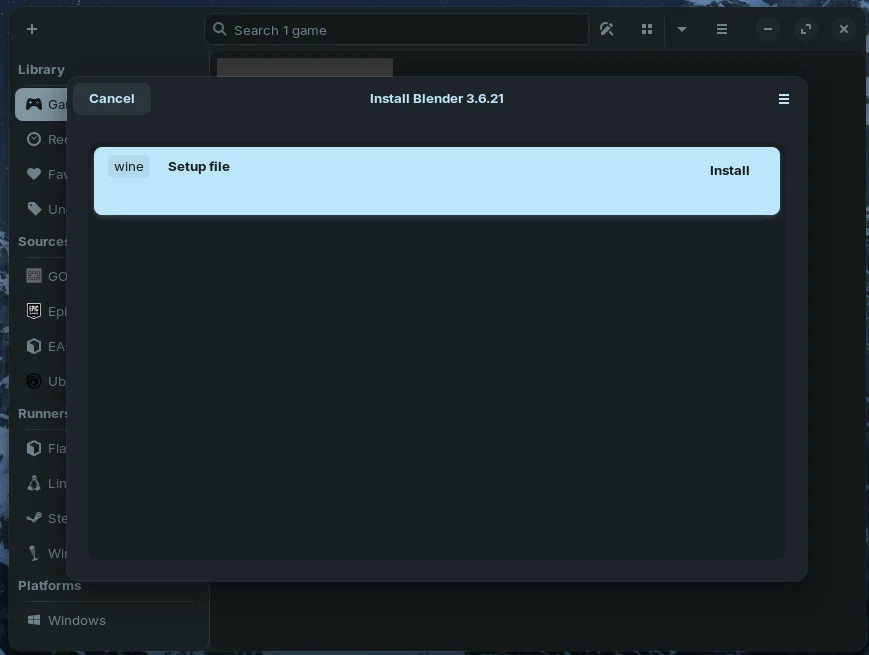
Task: Select the wine Setup file row
Action: [437, 181]
